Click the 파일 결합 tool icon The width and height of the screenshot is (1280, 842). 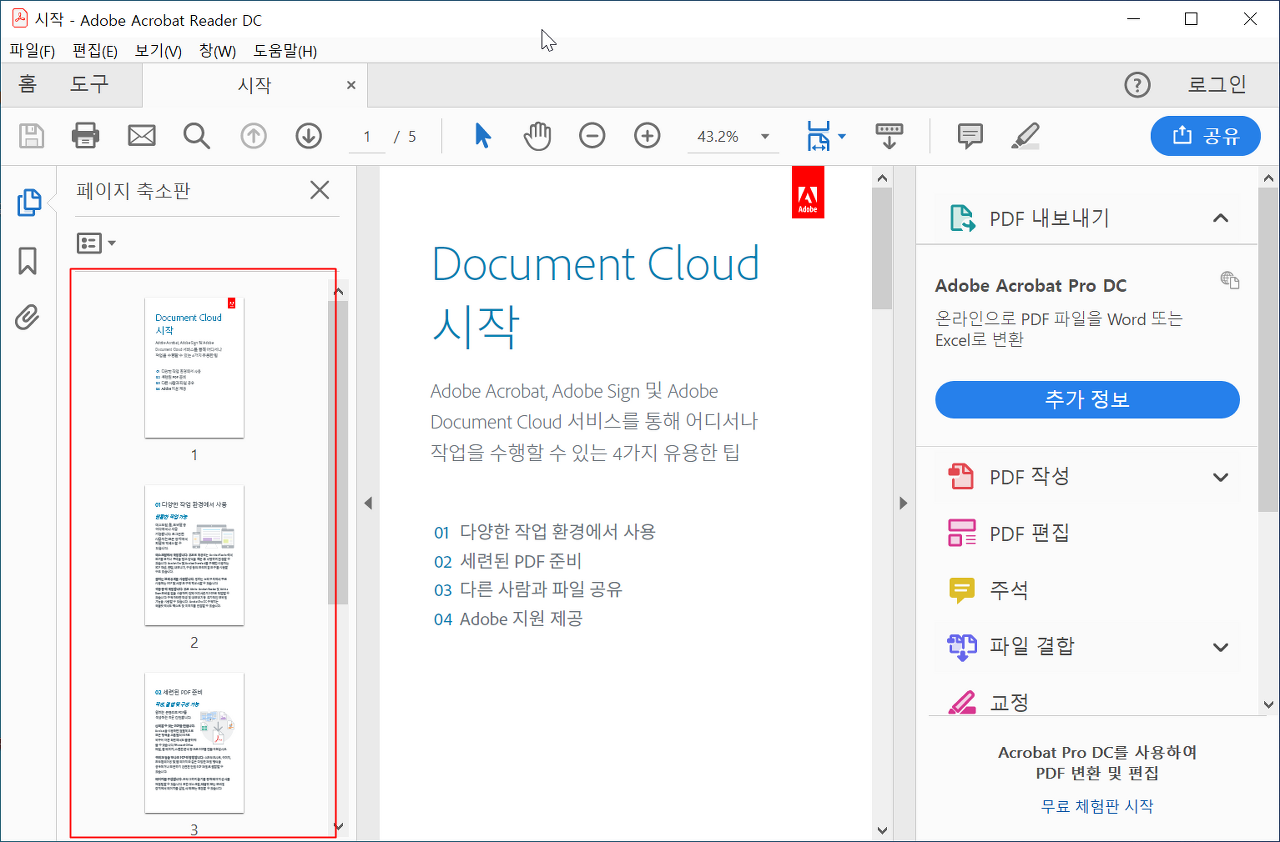[x=961, y=647]
